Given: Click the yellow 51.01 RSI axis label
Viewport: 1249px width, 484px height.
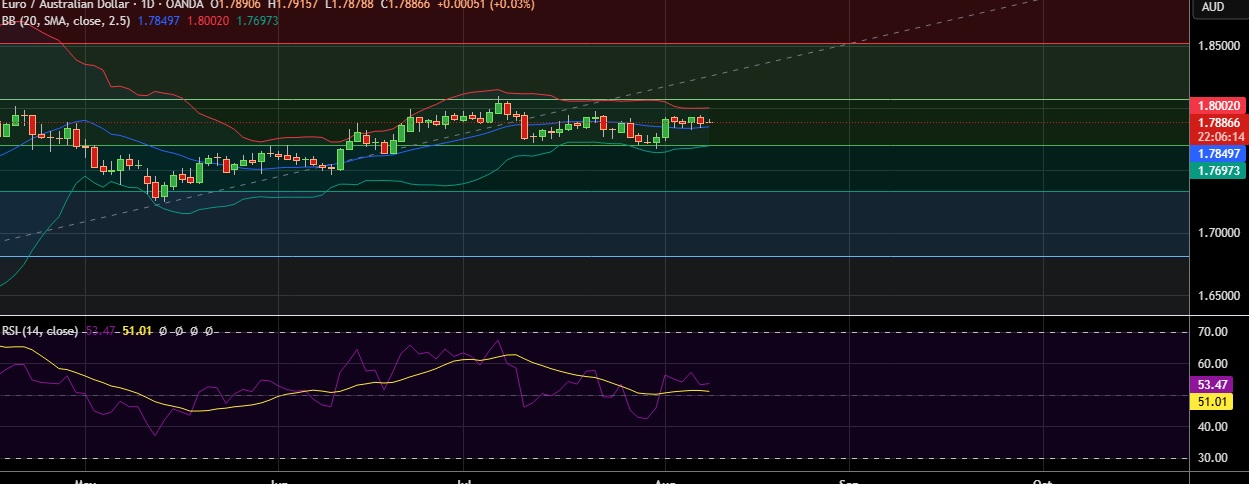Looking at the screenshot, I should pyautogui.click(x=1212, y=401).
